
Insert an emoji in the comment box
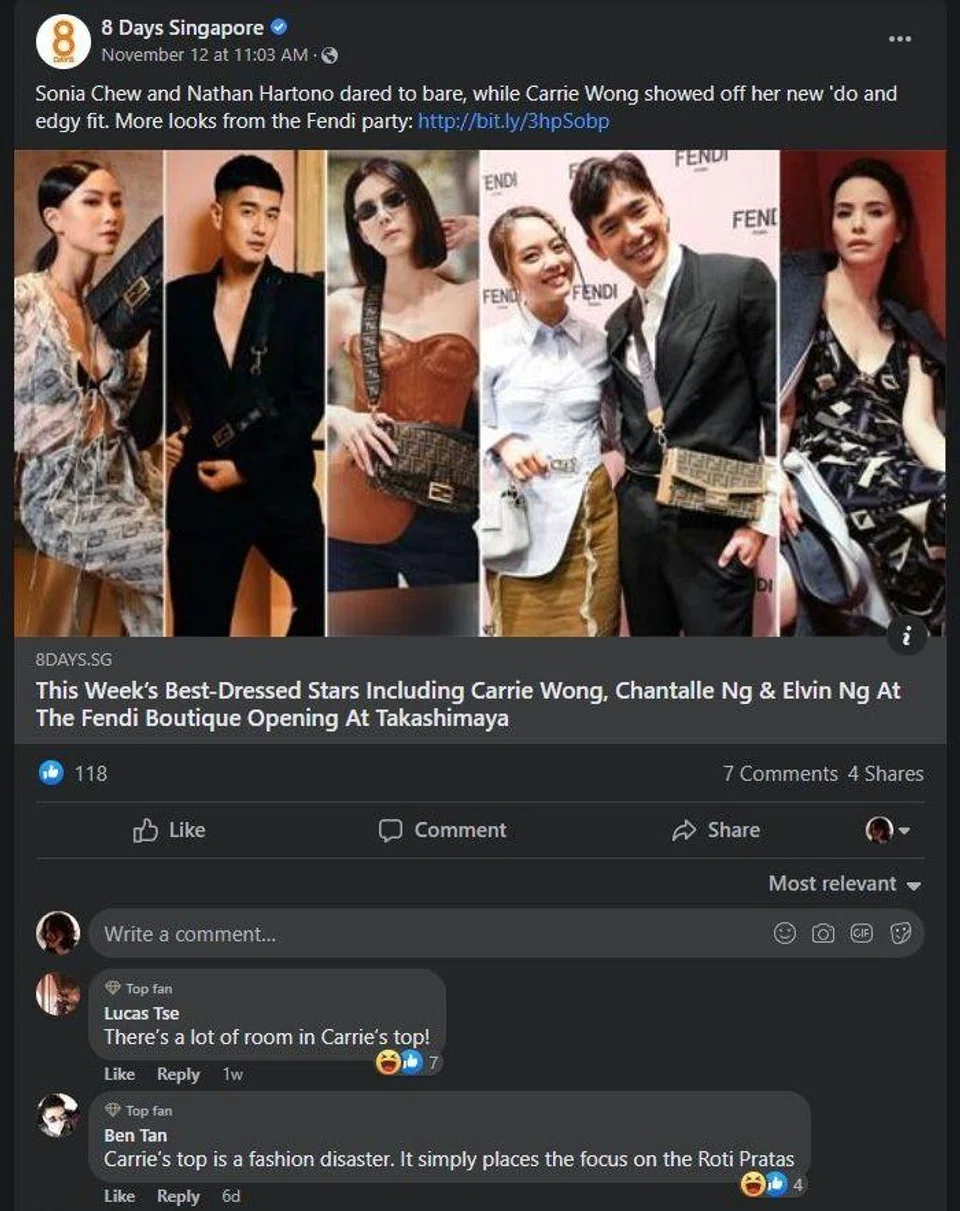[x=785, y=933]
